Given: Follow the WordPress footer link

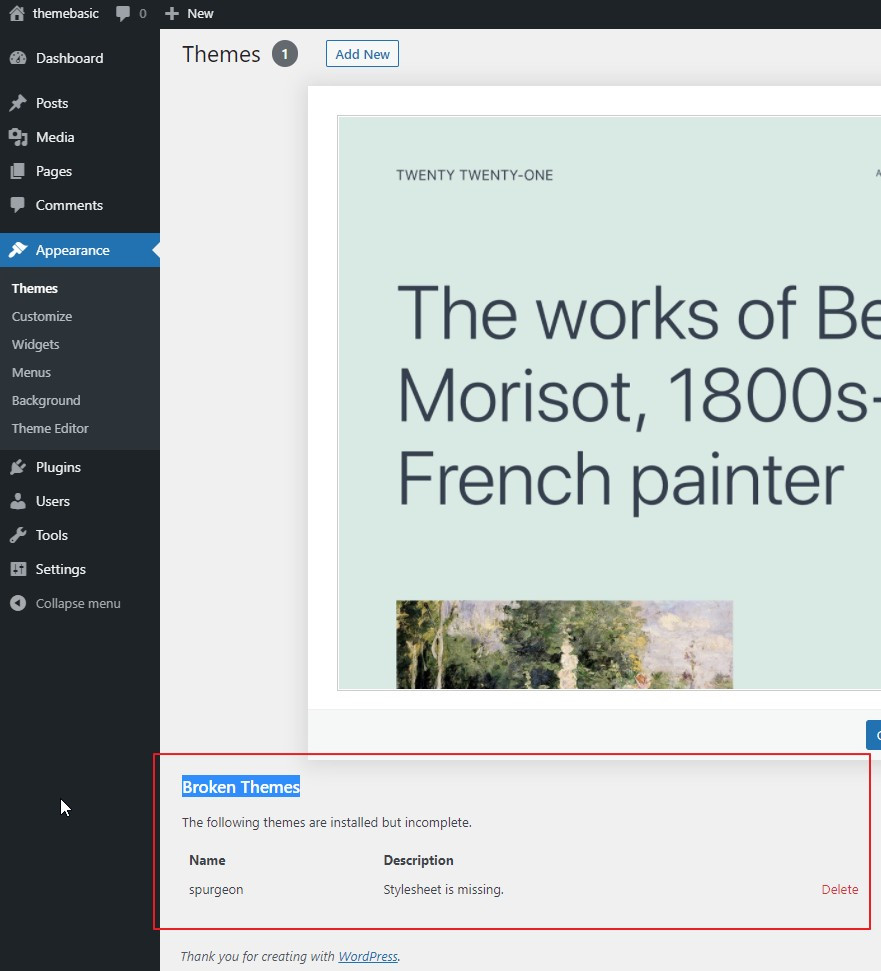Looking at the screenshot, I should point(368,956).
